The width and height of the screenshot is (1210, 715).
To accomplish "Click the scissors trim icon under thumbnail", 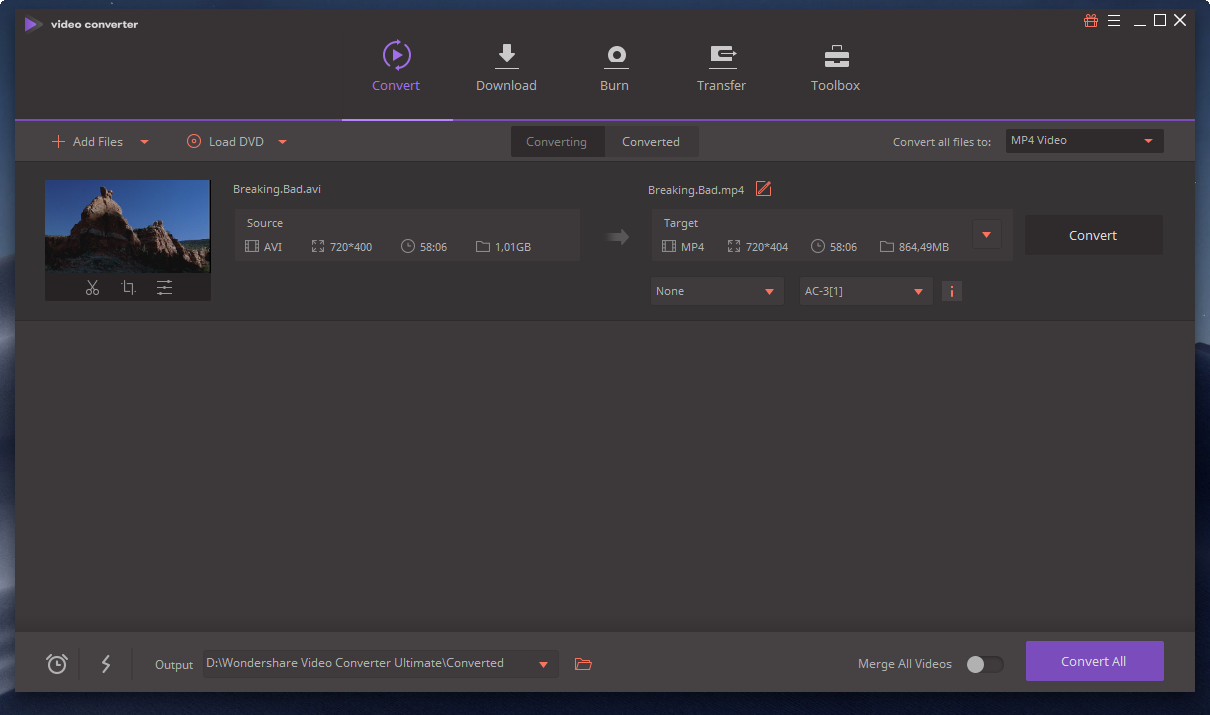I will click(92, 288).
